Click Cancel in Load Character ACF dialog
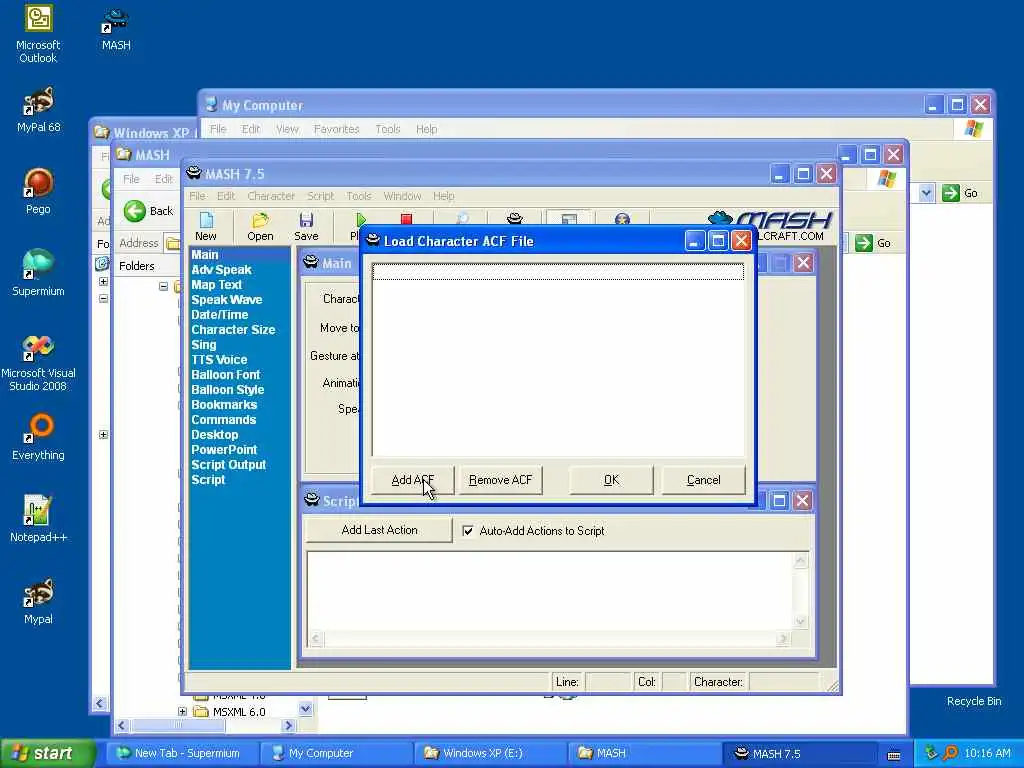The height and width of the screenshot is (768, 1024). [703, 480]
